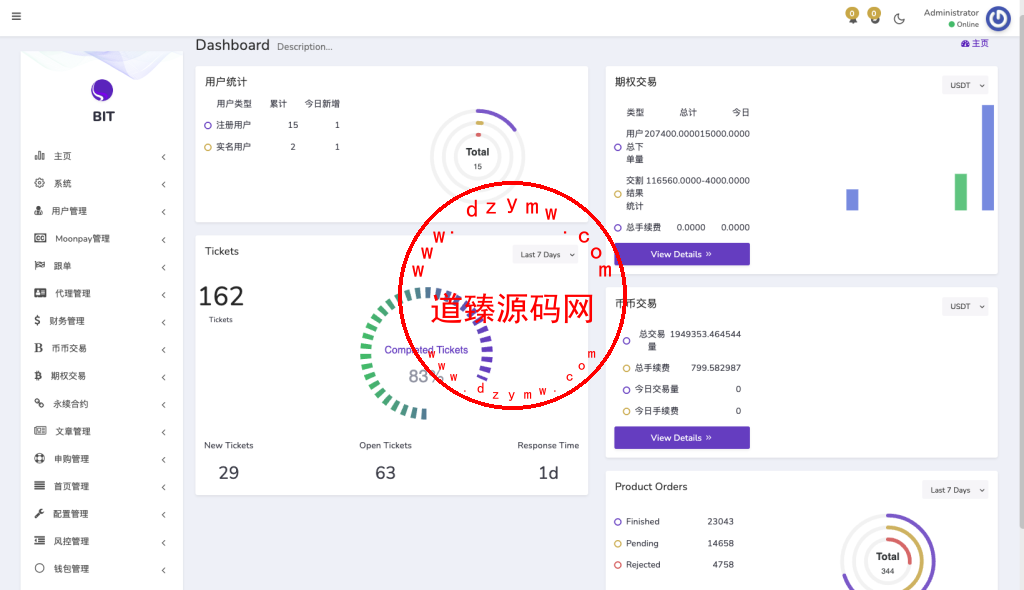This screenshot has width=1024, height=590.
Task: Expand the 财务管理 menu chevron
Action: (x=163, y=322)
